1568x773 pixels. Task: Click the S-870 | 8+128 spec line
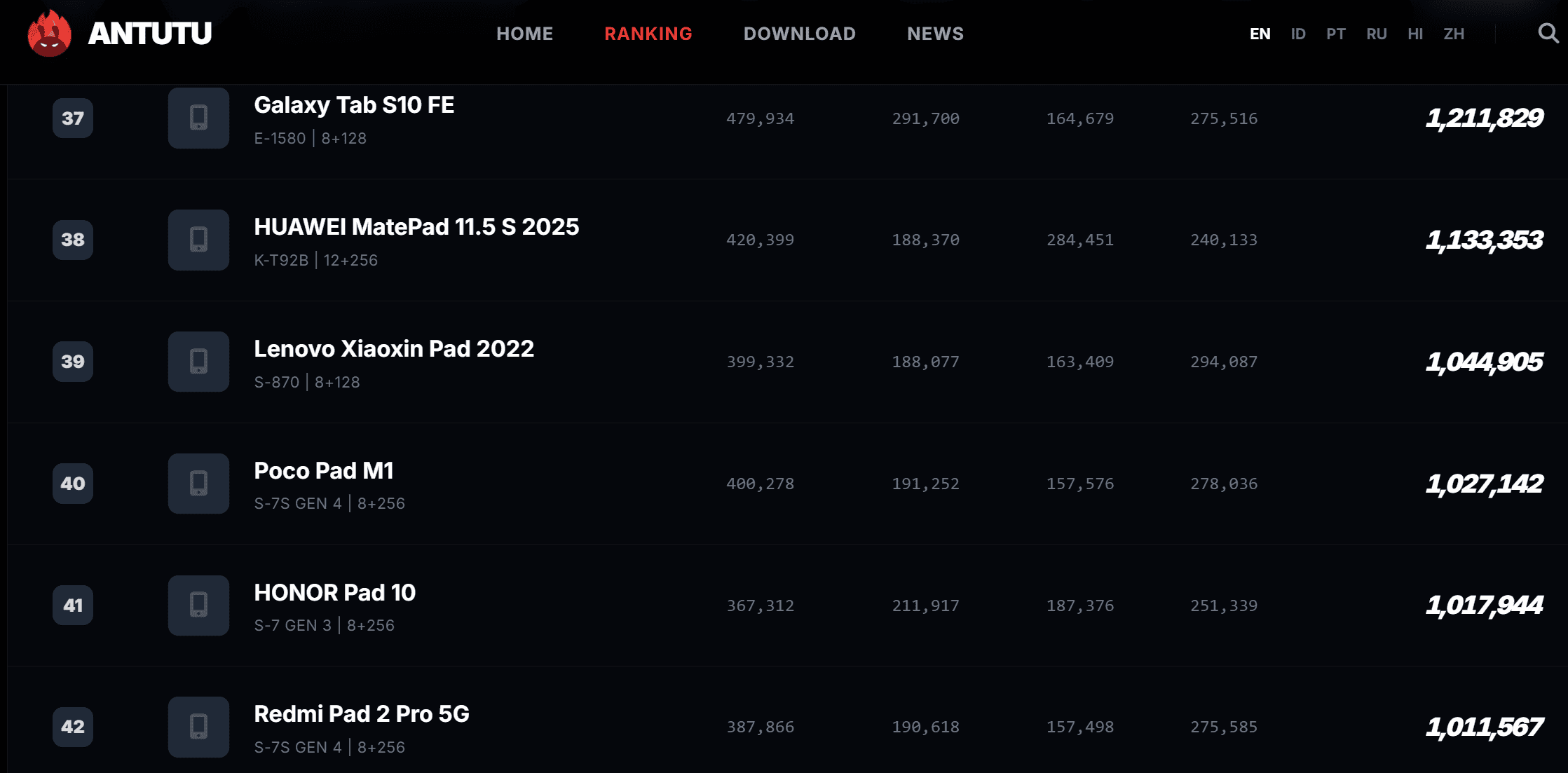[x=307, y=382]
